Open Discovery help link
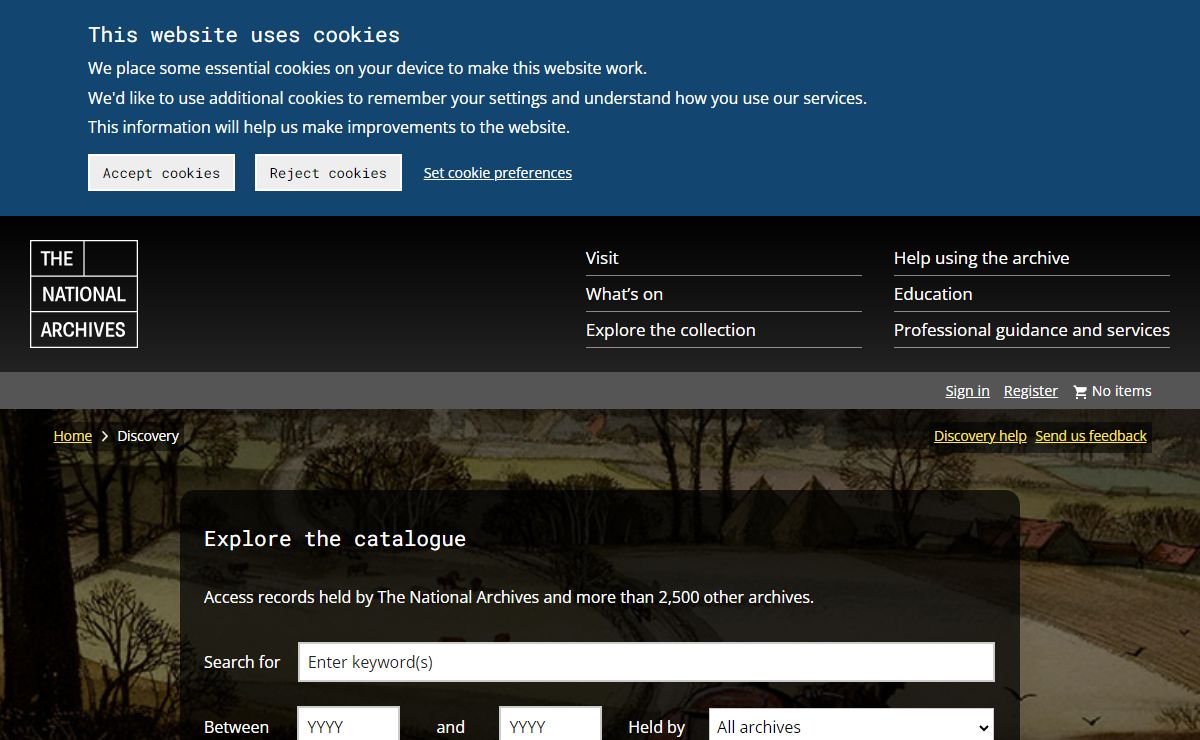1200x740 pixels. coord(980,436)
